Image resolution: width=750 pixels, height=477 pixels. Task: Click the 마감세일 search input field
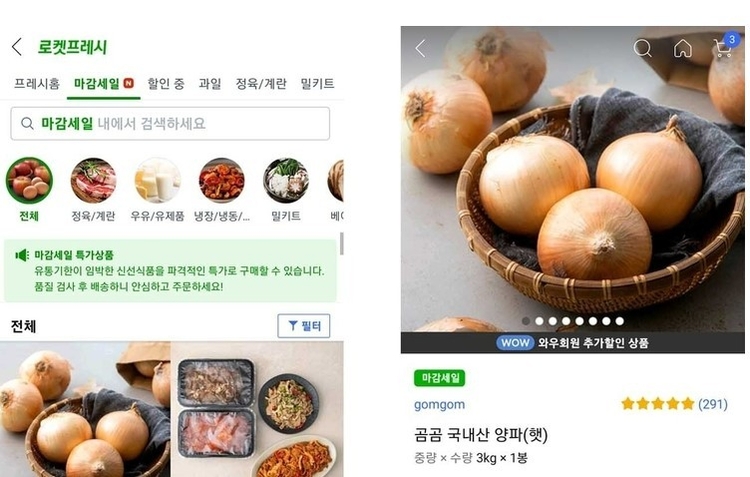170,123
